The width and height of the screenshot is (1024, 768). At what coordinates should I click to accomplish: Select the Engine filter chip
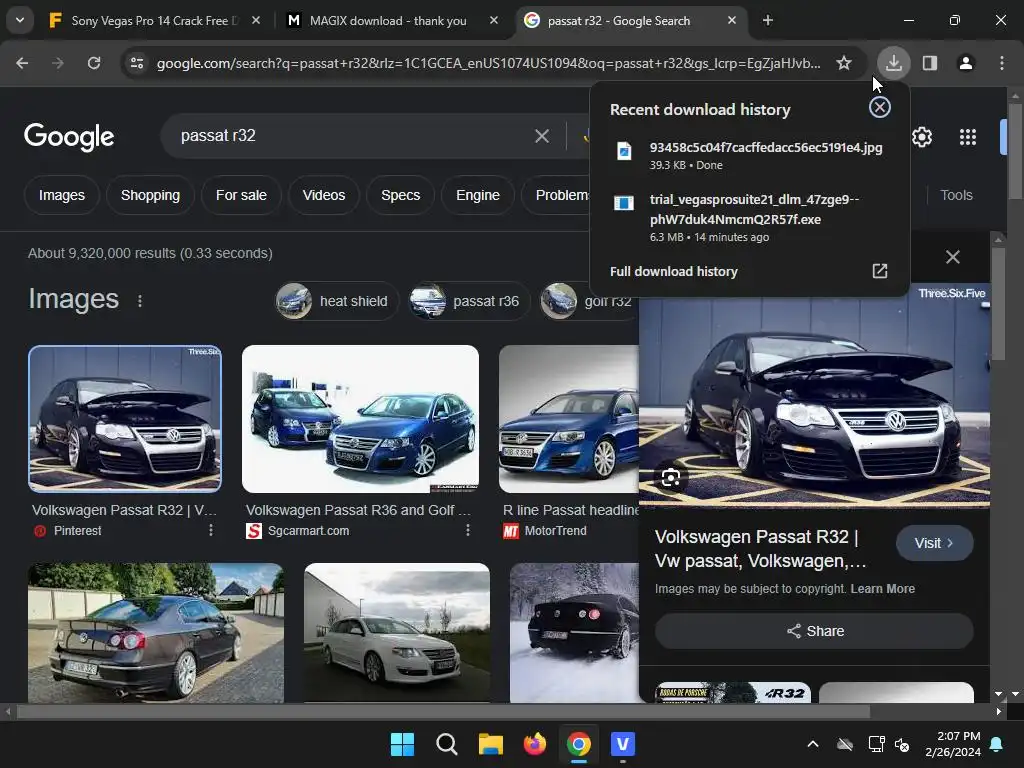pos(477,195)
